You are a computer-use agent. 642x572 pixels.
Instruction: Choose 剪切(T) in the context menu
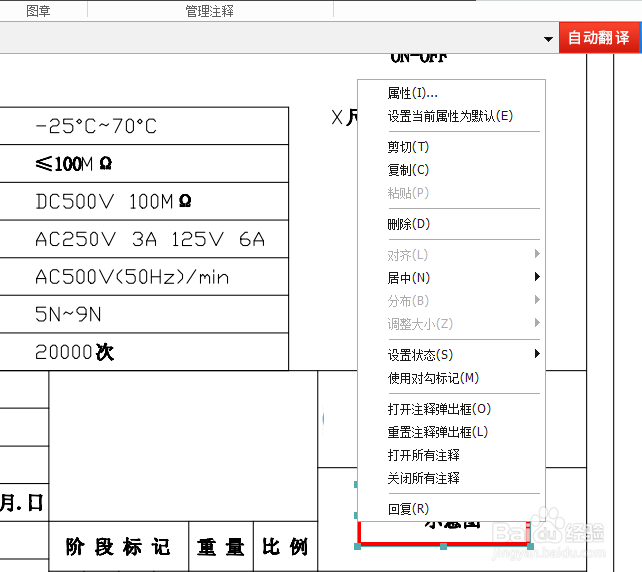click(451, 147)
